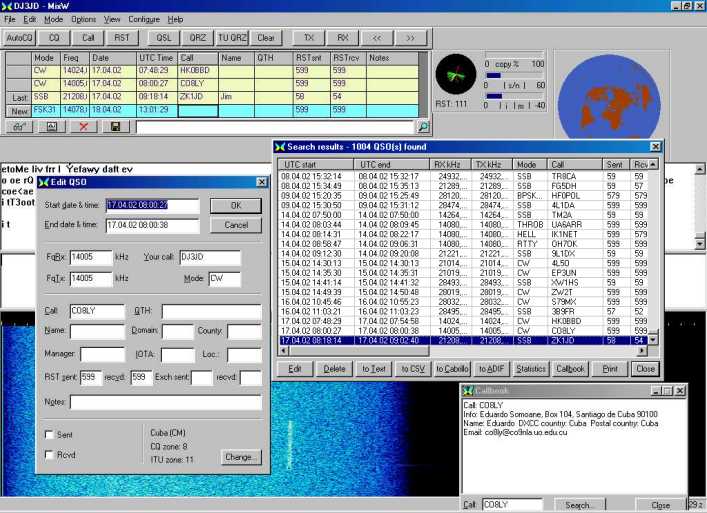Click the magnifier icon beside the log search field
Viewport: 707px width, 513px height.
(423, 127)
